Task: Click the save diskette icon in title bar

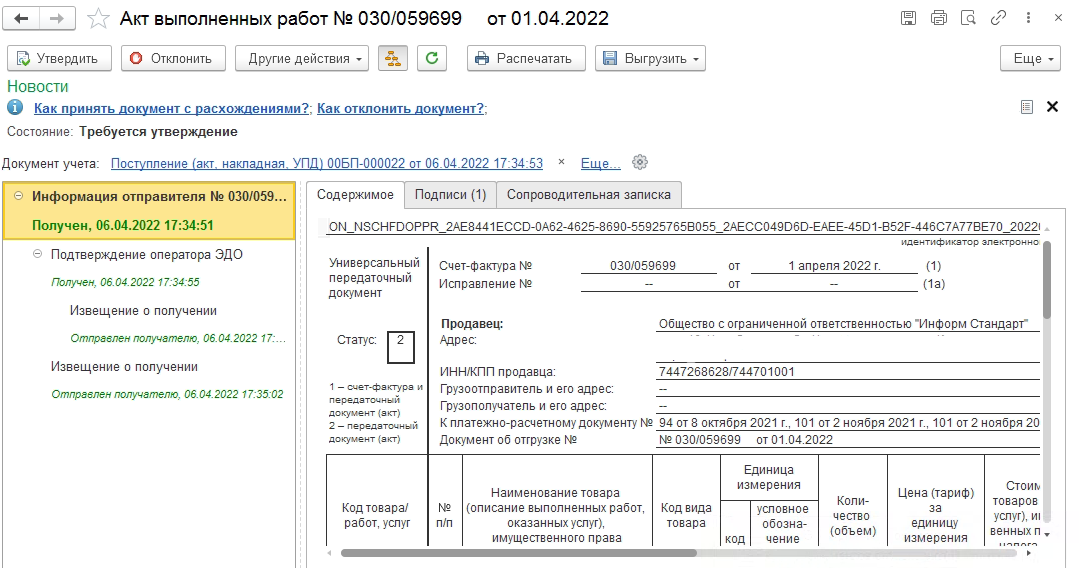Action: click(908, 19)
